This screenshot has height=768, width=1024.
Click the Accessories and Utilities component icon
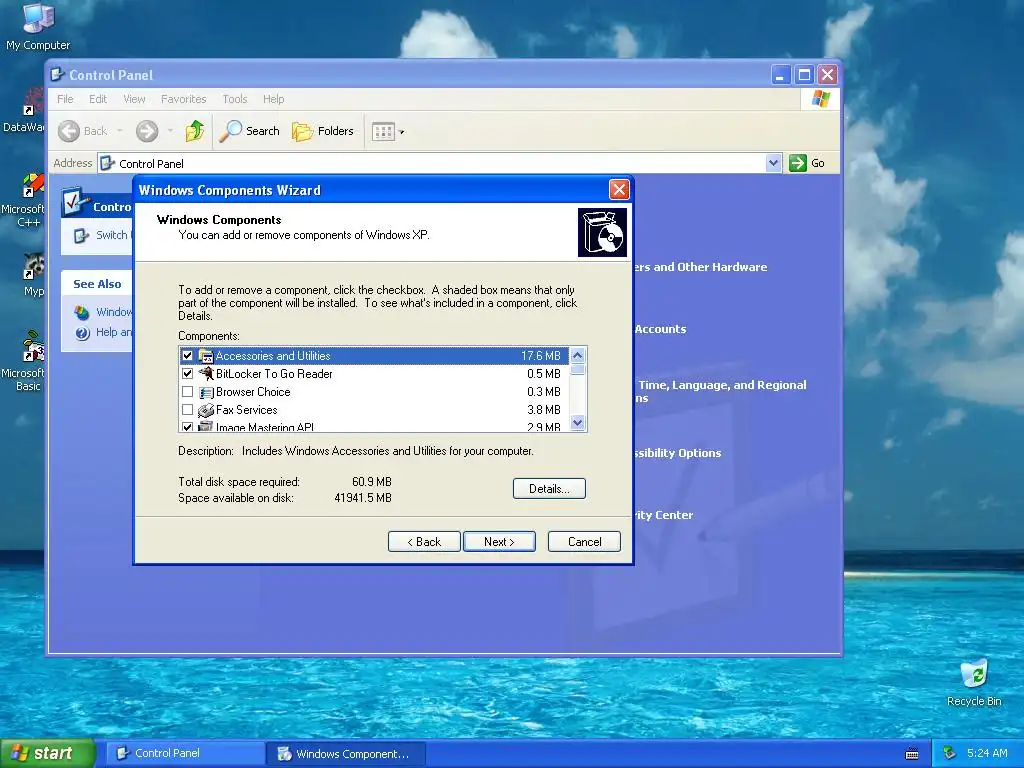click(x=206, y=356)
